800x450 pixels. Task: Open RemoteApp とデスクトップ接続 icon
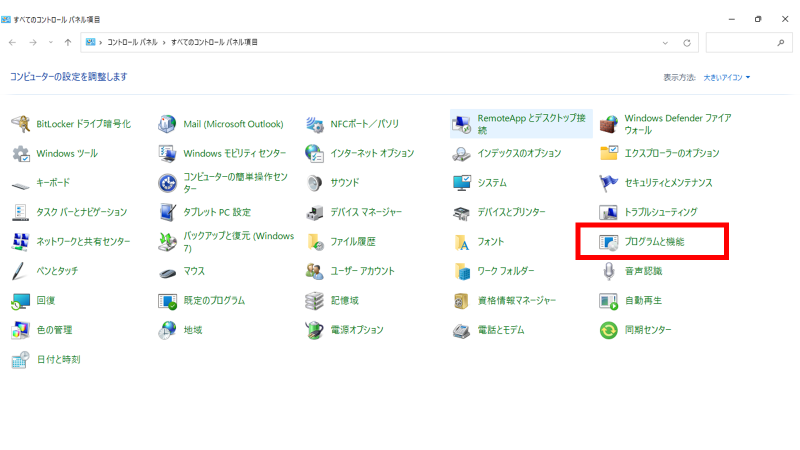click(x=462, y=124)
